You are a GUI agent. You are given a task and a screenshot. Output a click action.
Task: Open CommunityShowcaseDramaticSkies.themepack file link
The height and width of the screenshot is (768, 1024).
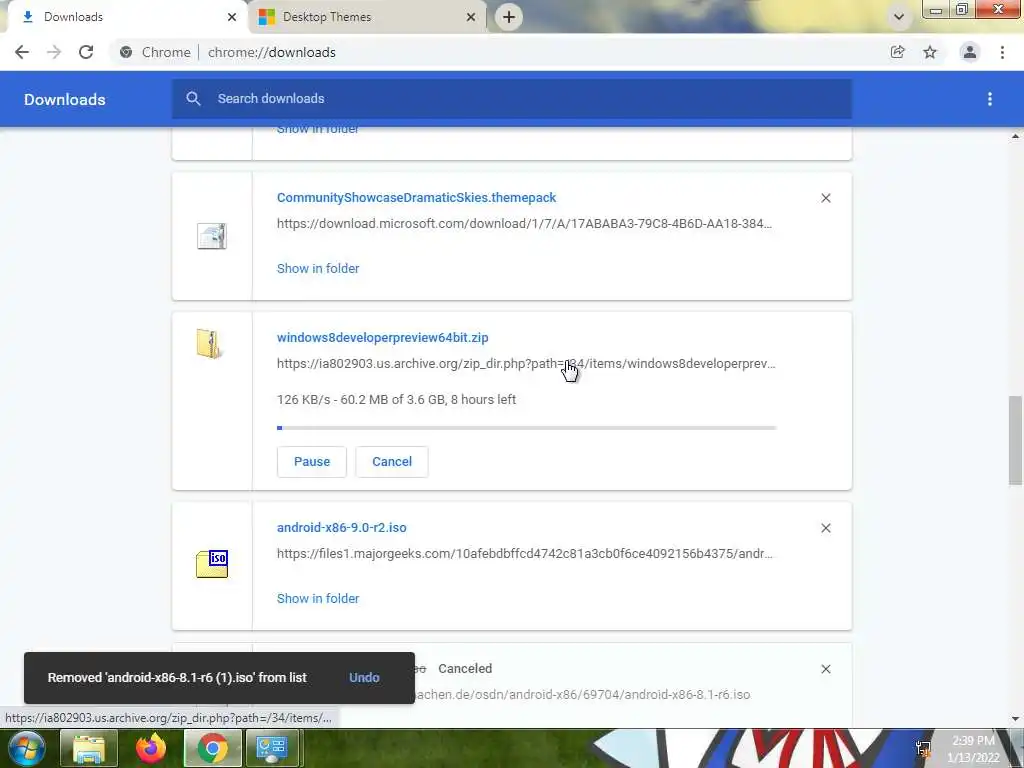[x=417, y=198]
